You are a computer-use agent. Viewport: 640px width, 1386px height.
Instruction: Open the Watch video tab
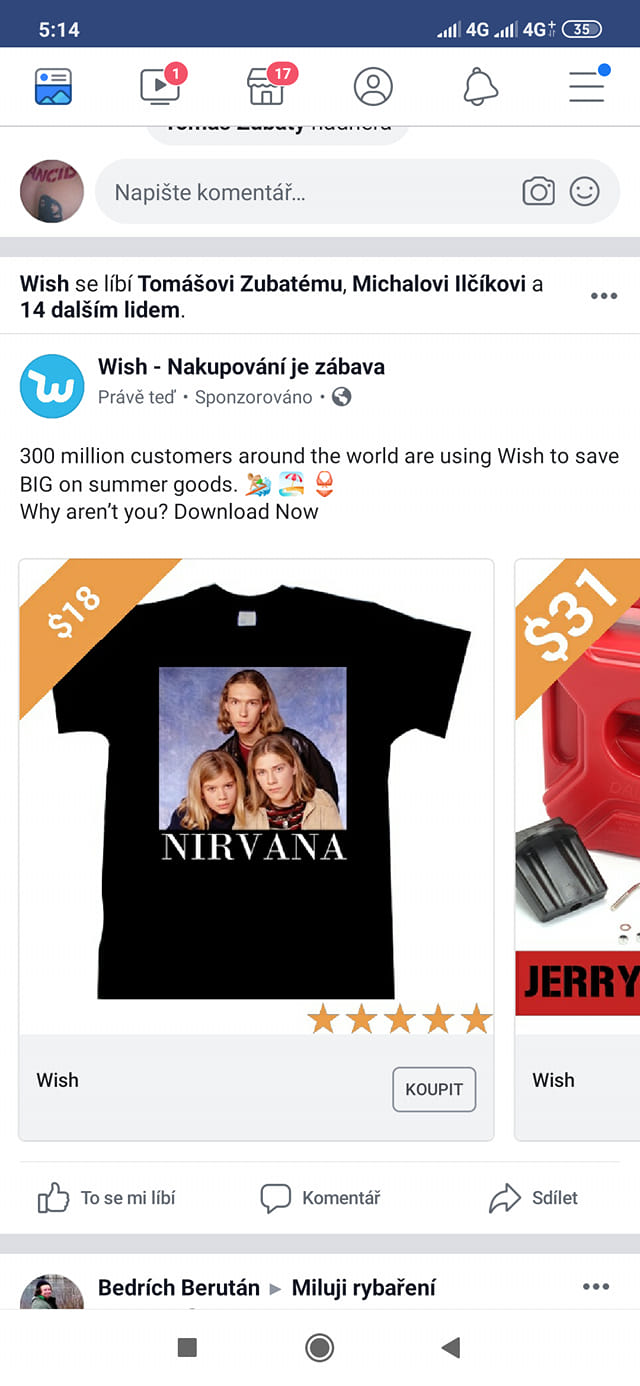pos(162,85)
